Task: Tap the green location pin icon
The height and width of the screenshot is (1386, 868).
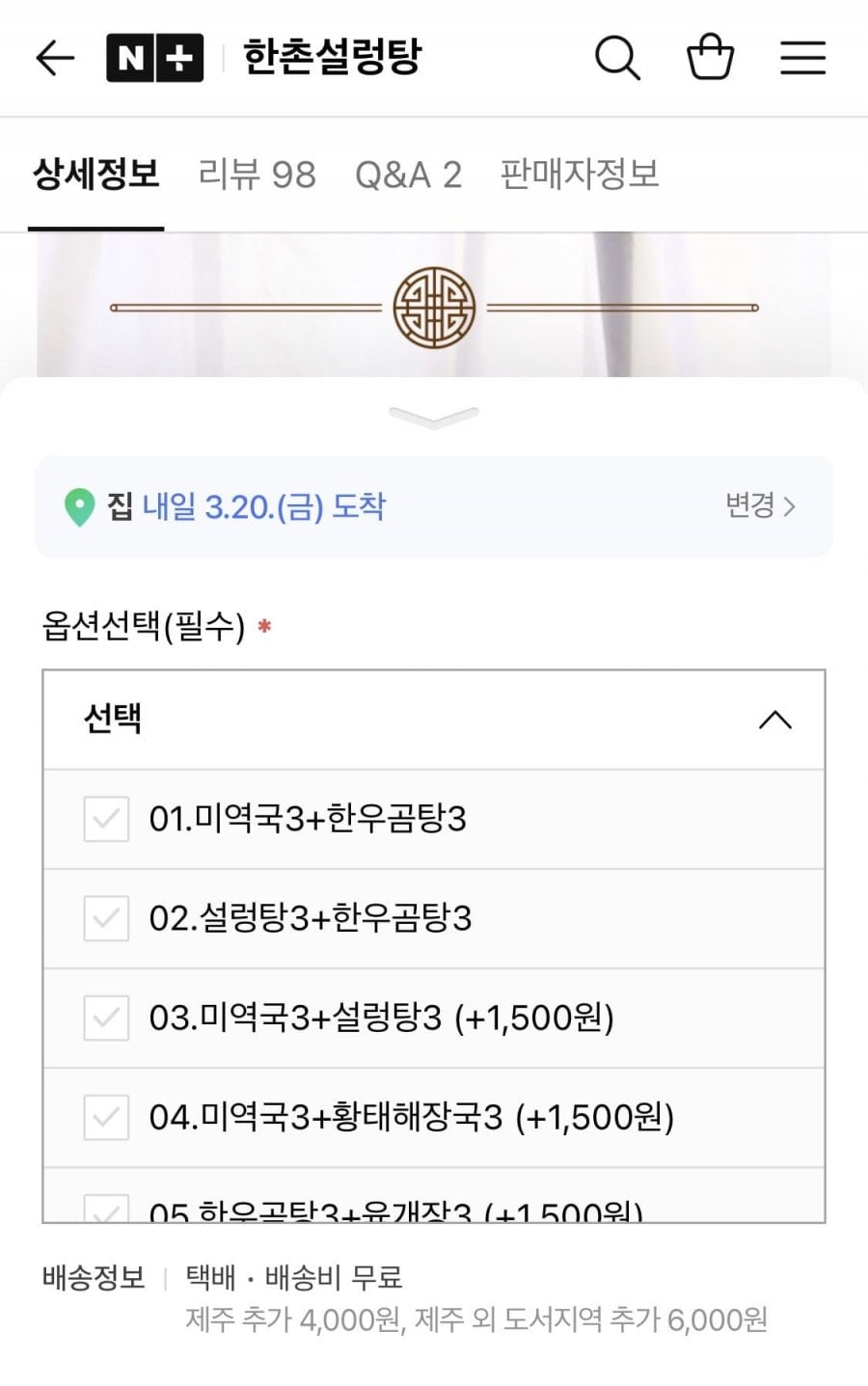Action: pos(79,507)
